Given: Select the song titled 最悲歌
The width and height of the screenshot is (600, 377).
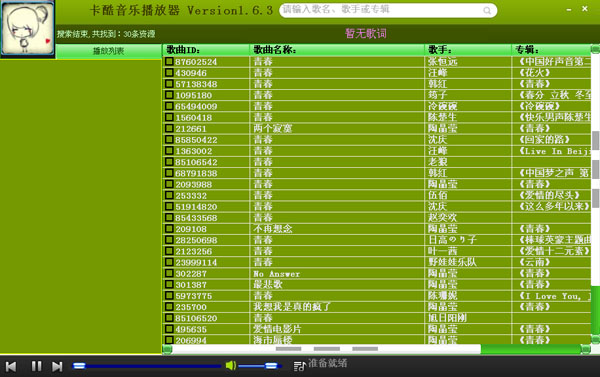Looking at the screenshot, I should (267, 284).
